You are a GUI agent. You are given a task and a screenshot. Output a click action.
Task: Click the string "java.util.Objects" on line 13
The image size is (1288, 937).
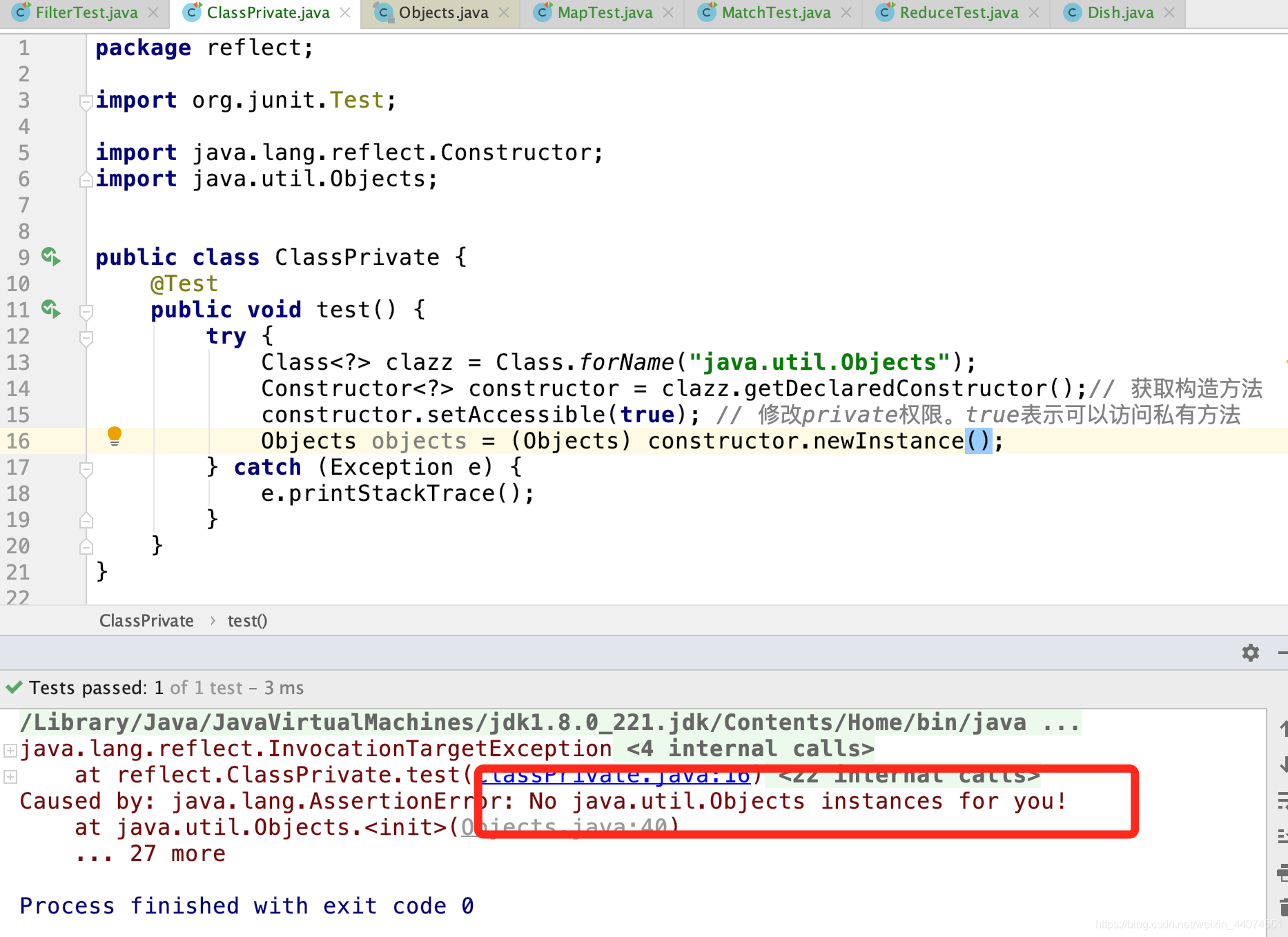(820, 362)
